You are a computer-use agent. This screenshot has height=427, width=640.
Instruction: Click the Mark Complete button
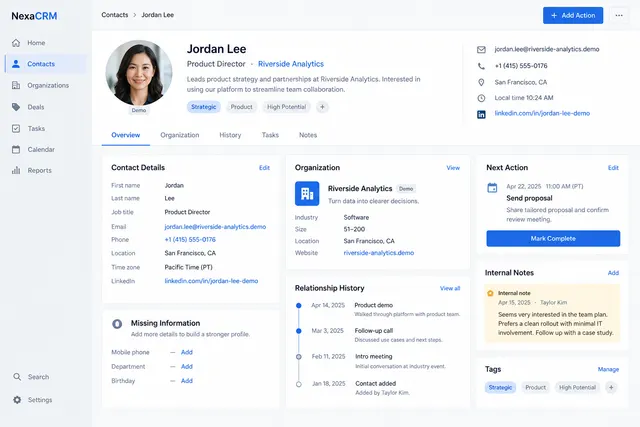coord(553,238)
